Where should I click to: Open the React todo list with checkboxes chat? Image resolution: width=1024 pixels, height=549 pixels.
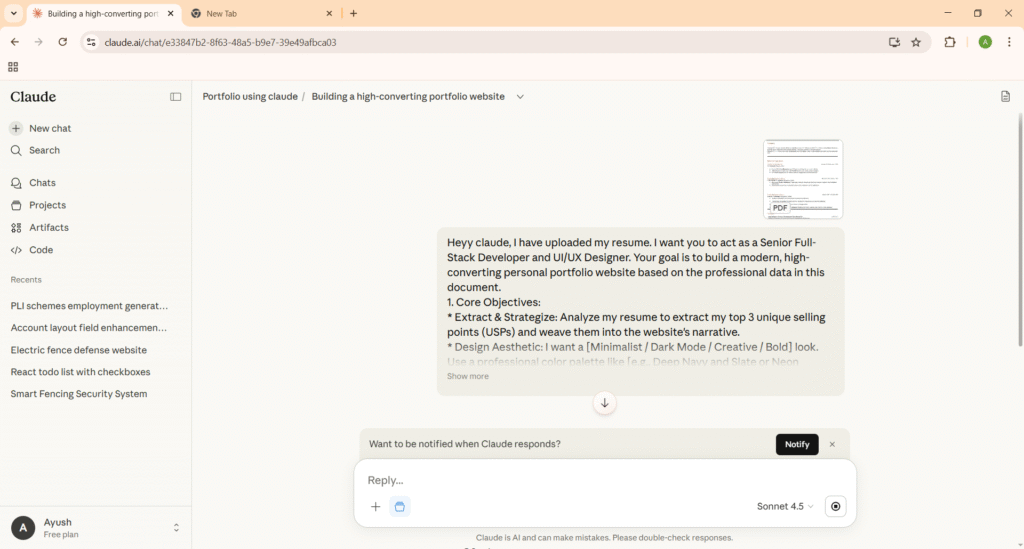80,372
